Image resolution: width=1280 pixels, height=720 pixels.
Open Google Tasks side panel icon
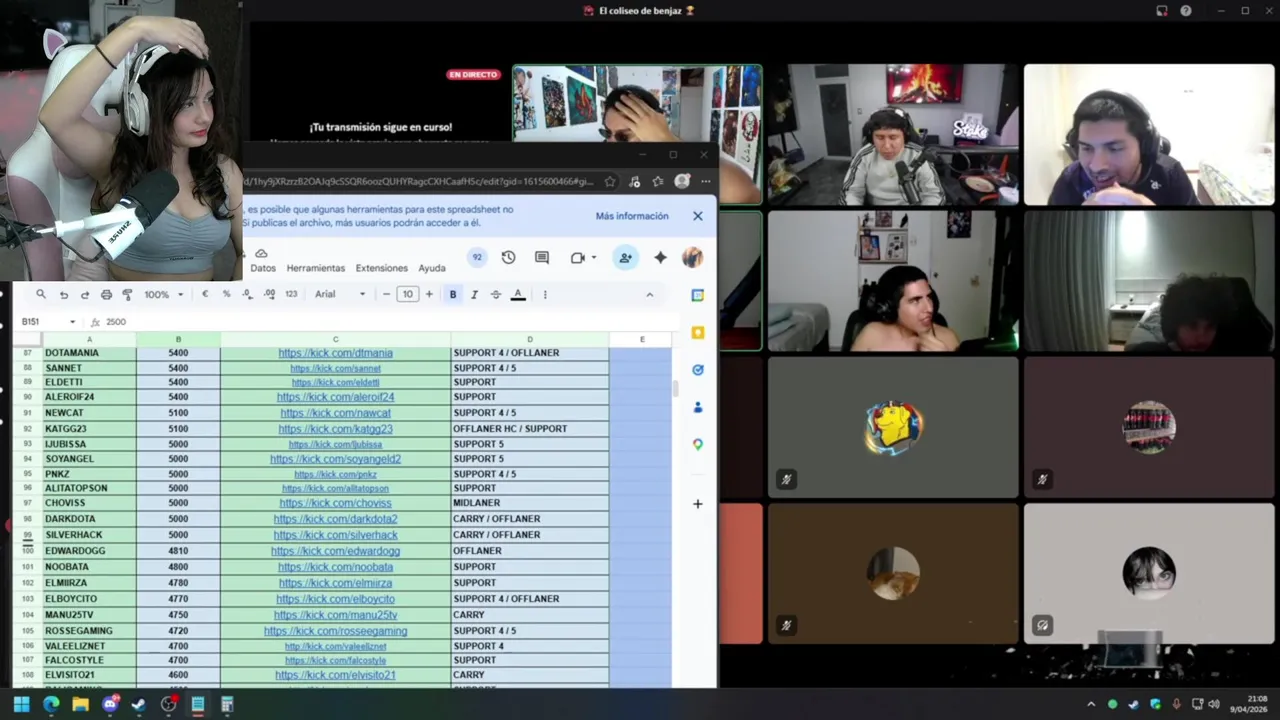point(698,370)
